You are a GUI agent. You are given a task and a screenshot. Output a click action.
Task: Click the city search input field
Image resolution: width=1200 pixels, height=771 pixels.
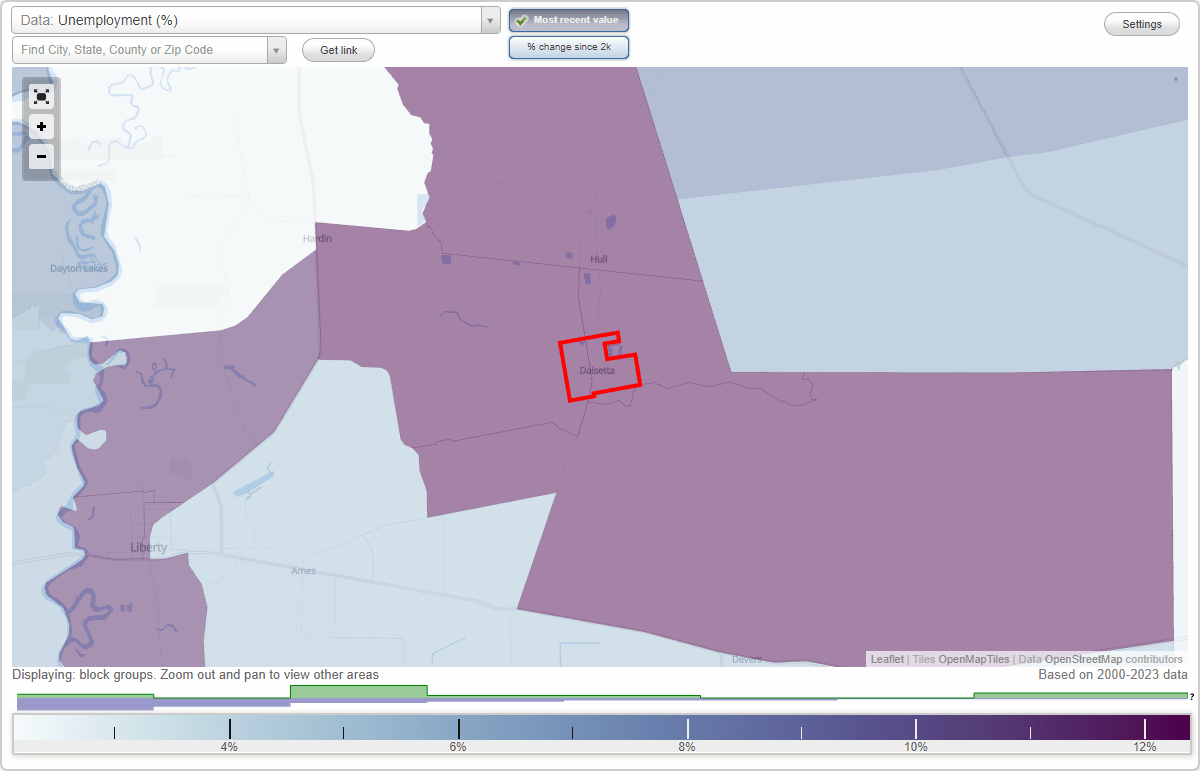[140, 48]
